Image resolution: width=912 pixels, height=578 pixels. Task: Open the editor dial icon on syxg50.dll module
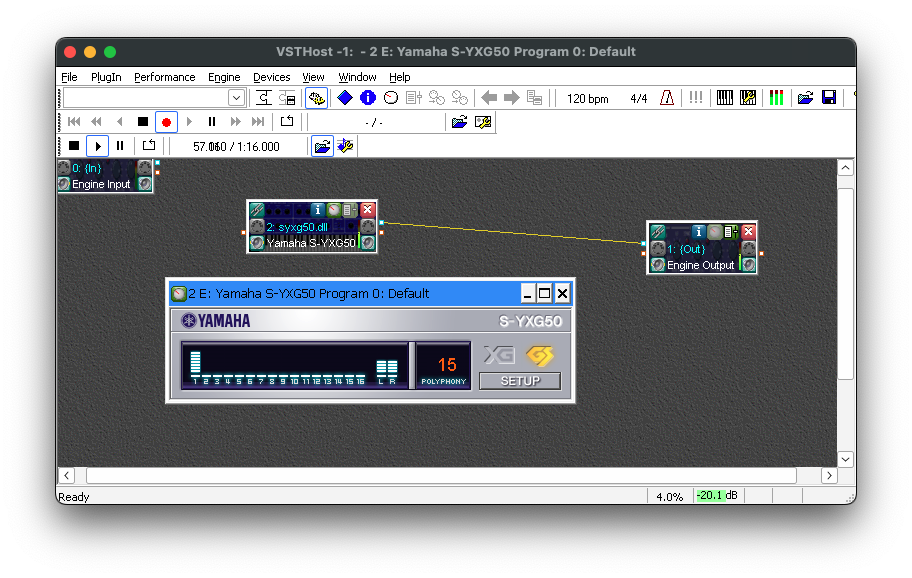(334, 209)
